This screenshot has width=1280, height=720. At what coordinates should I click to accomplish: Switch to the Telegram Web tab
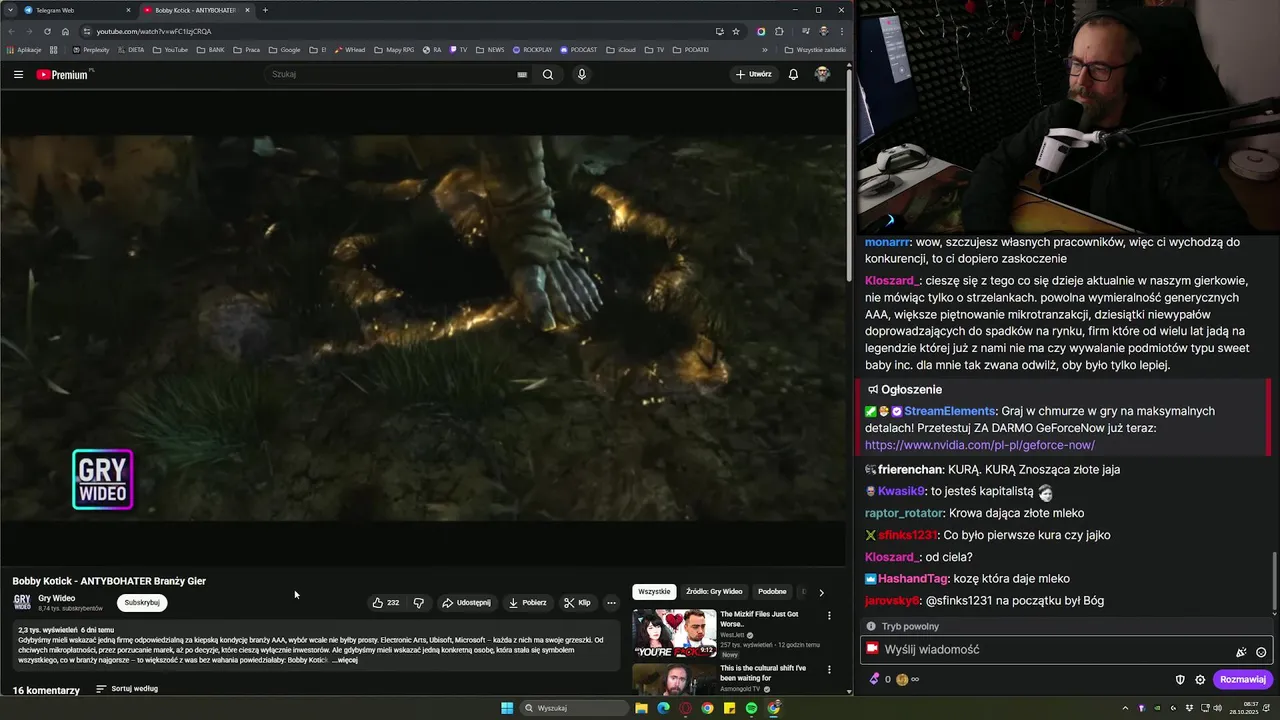(x=75, y=10)
